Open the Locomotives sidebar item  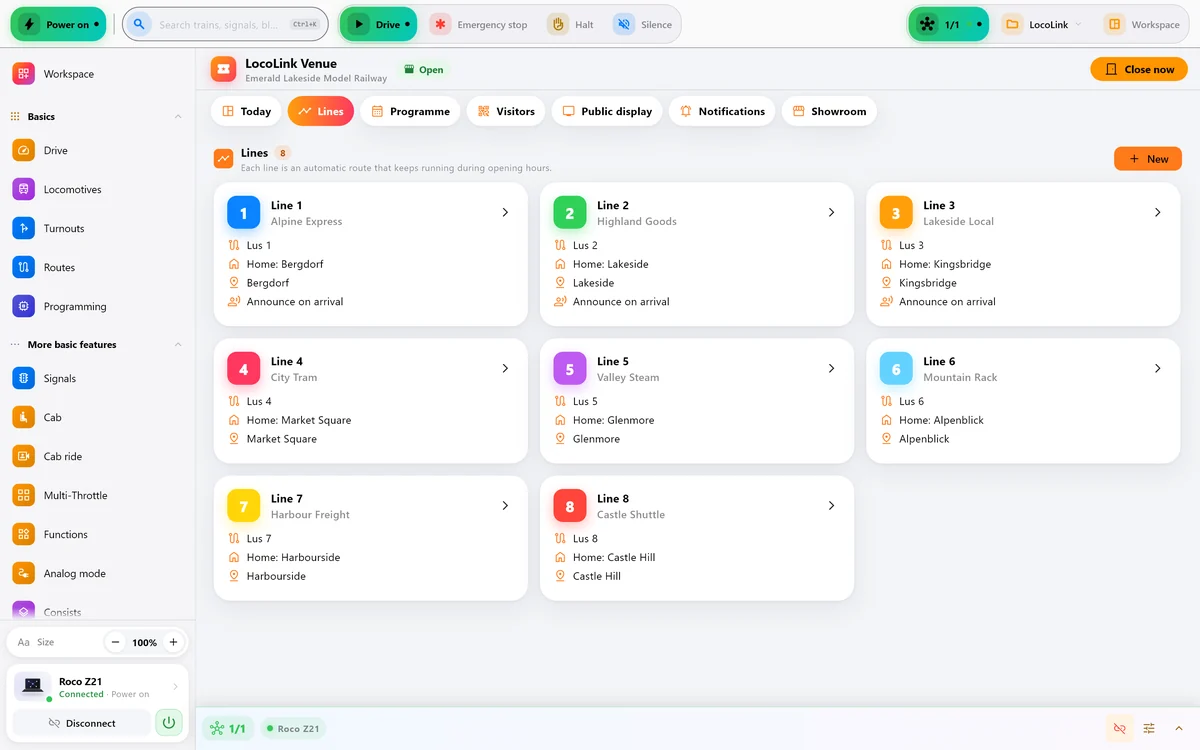(x=95, y=189)
